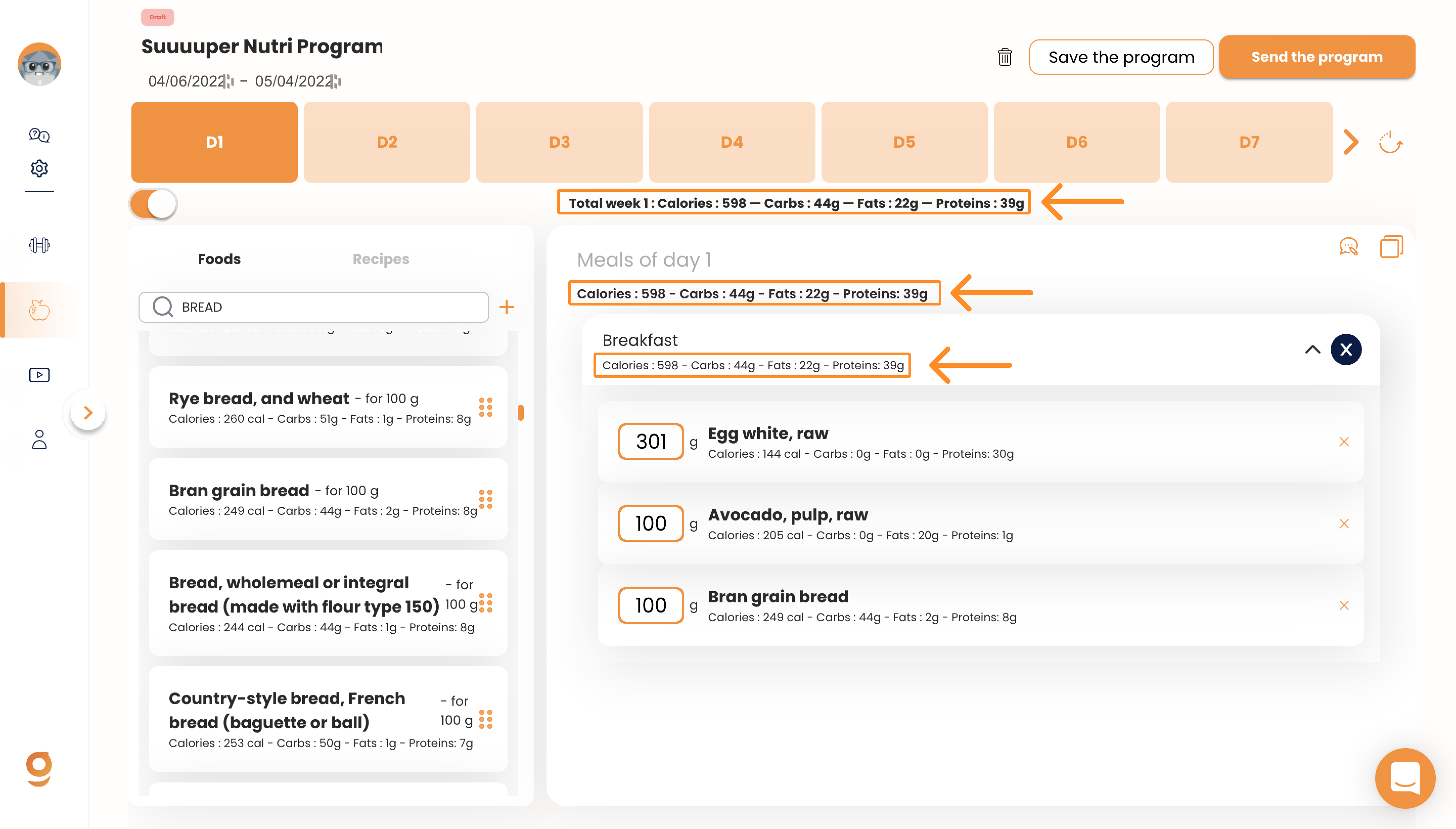The height and width of the screenshot is (829, 1456).
Task: Select the D3 day tab
Action: coord(559,142)
